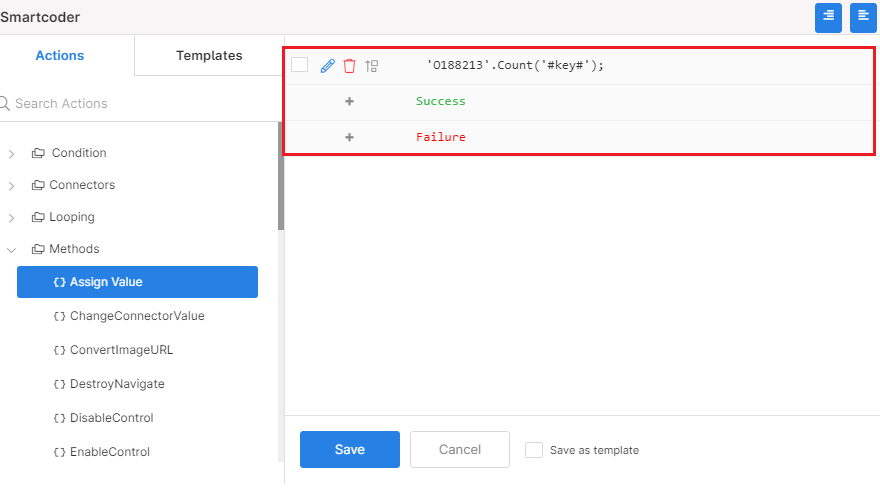Click the reorder icon beside trash
This screenshot has width=880, height=492.
tap(372, 66)
